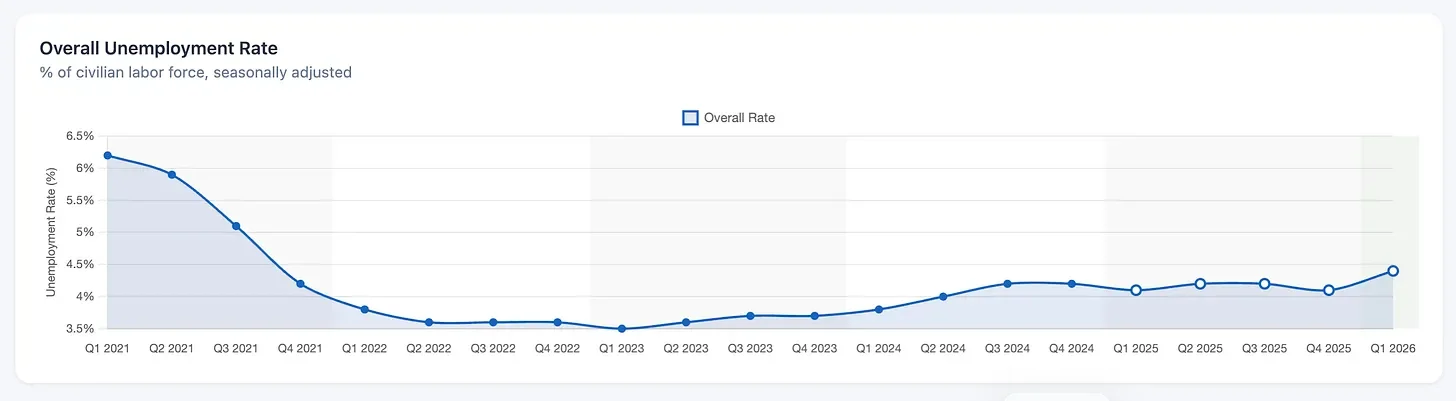The width and height of the screenshot is (1456, 401).
Task: Click the 4% y-axis label
Action: click(x=84, y=296)
